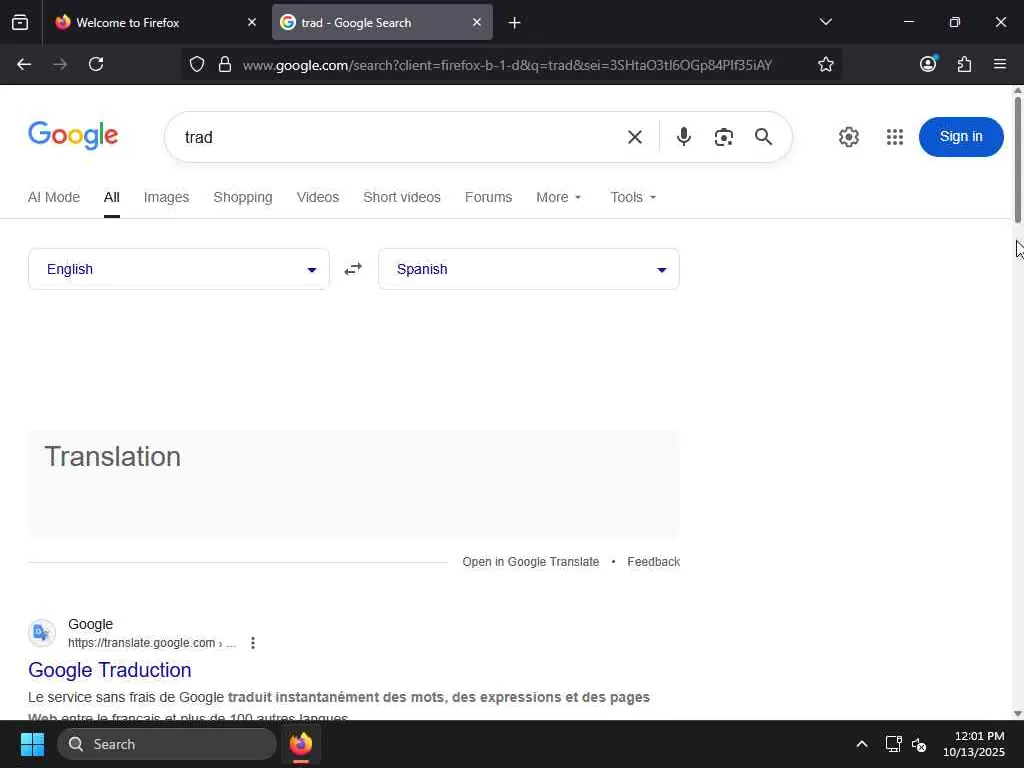Switch to Images tab
1024x768 pixels.
click(167, 197)
